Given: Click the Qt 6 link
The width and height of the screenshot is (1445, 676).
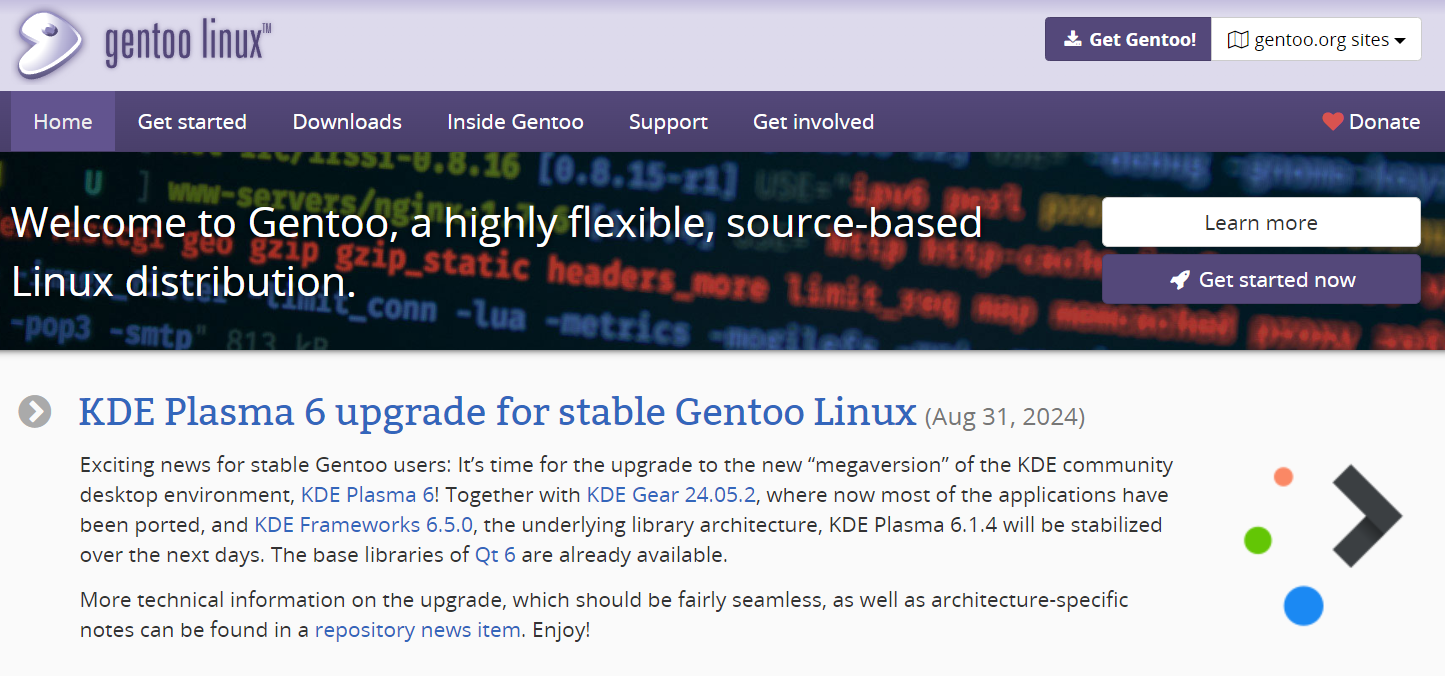Looking at the screenshot, I should [495, 555].
